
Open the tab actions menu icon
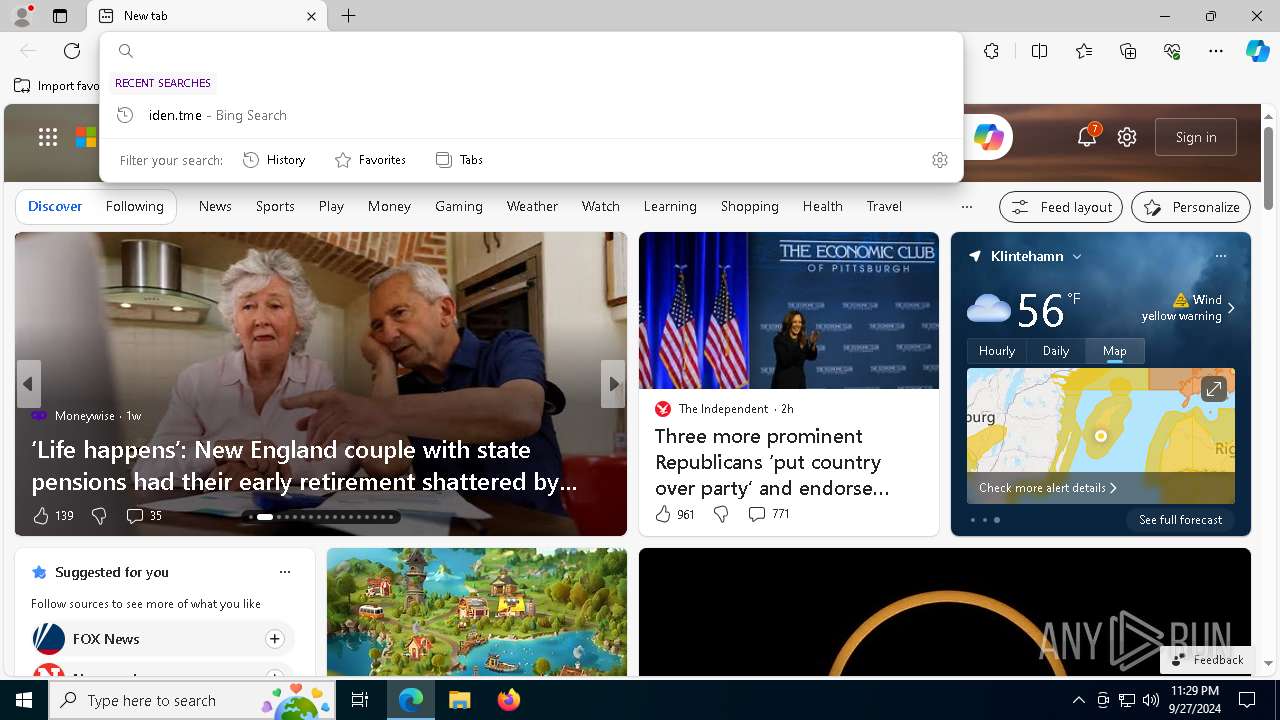(60, 16)
